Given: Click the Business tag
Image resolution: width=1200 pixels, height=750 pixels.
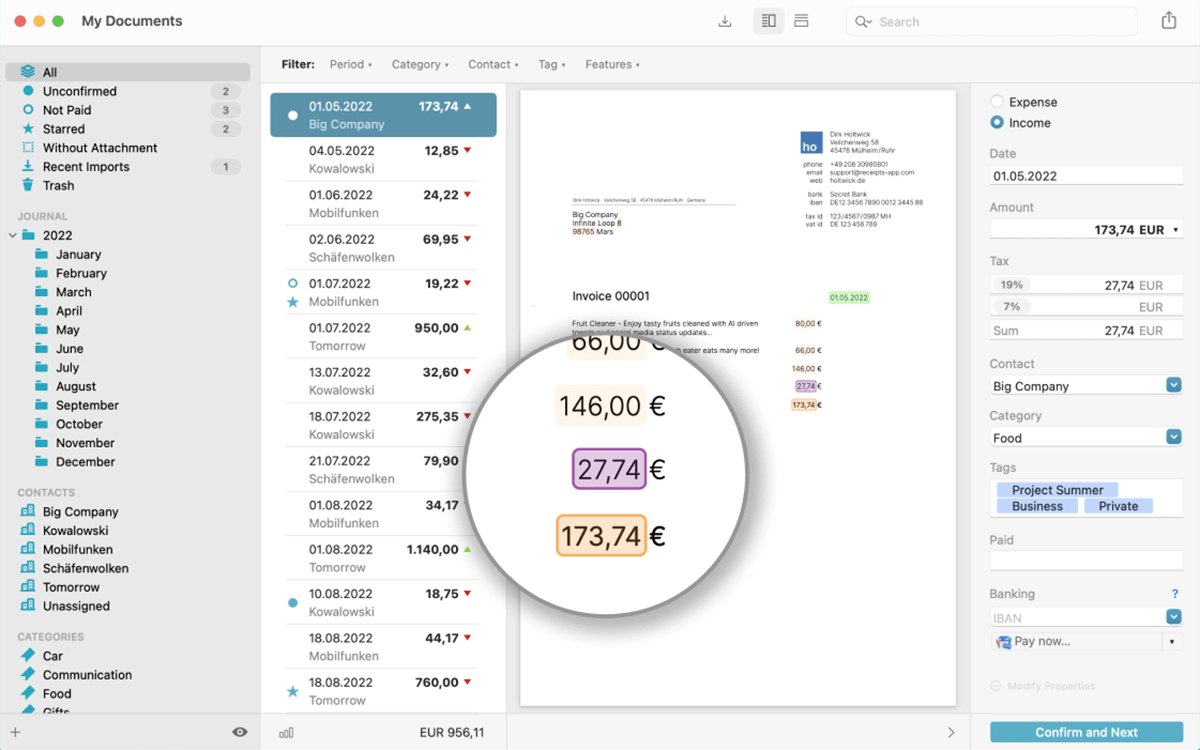Looking at the screenshot, I should (x=1037, y=506).
